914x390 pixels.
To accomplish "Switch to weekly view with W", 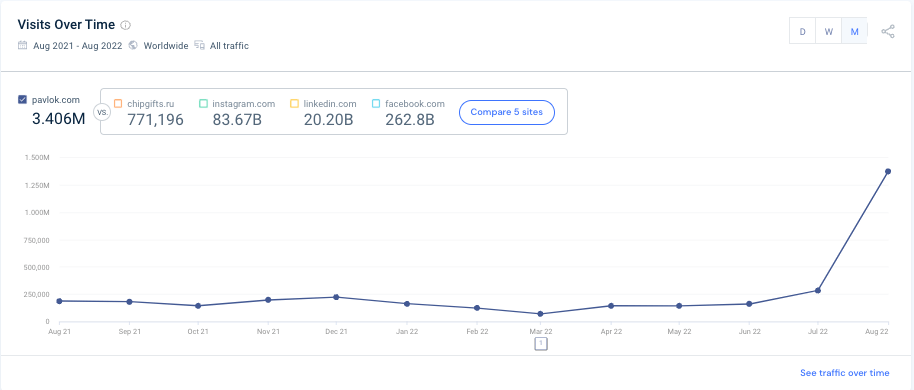I will [828, 31].
